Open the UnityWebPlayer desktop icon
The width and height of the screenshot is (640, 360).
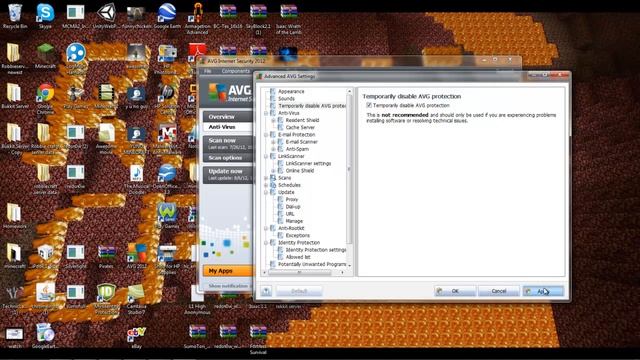pos(106,16)
